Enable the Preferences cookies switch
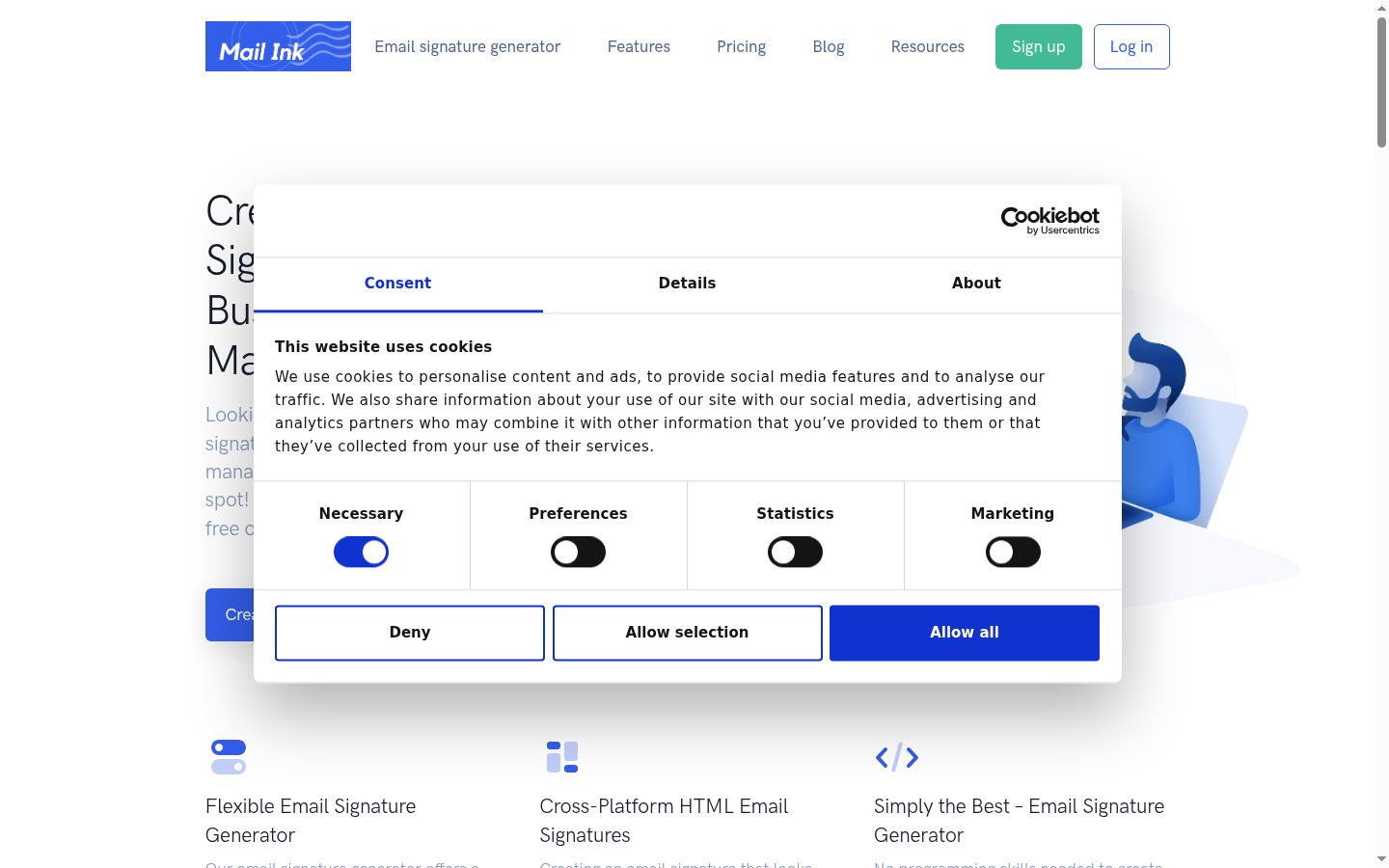The image size is (1389, 868). click(x=578, y=553)
